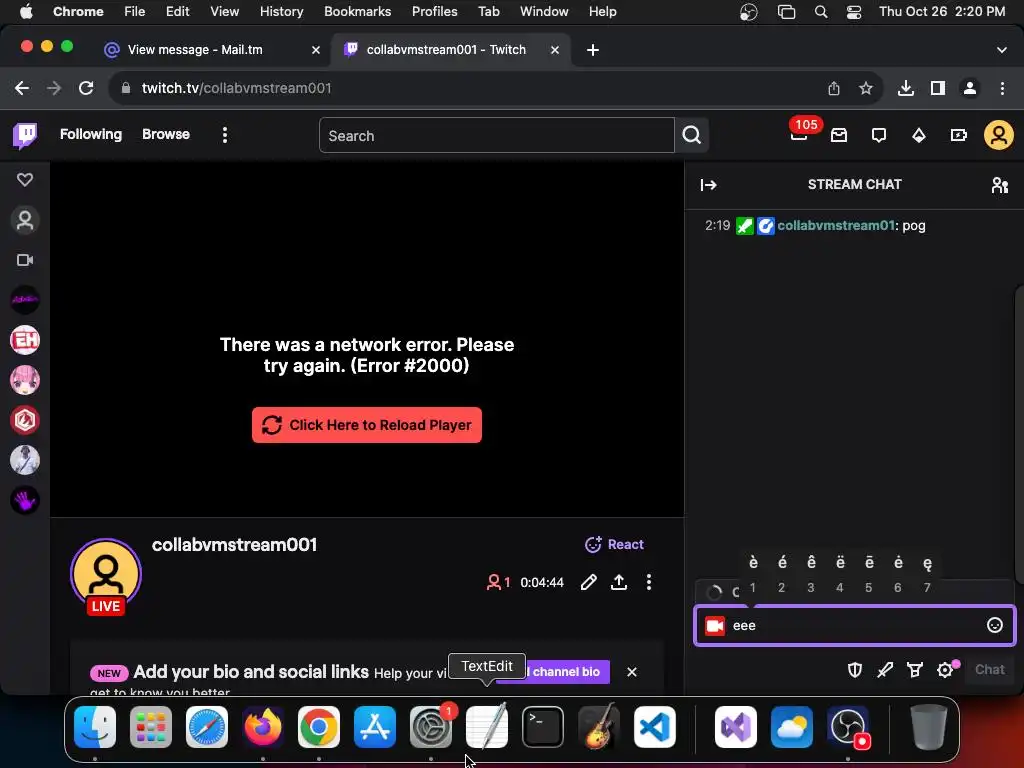This screenshot has width=1024, height=768.
Task: Open Twitch top nav more options dots
Action: pyautogui.click(x=225, y=135)
